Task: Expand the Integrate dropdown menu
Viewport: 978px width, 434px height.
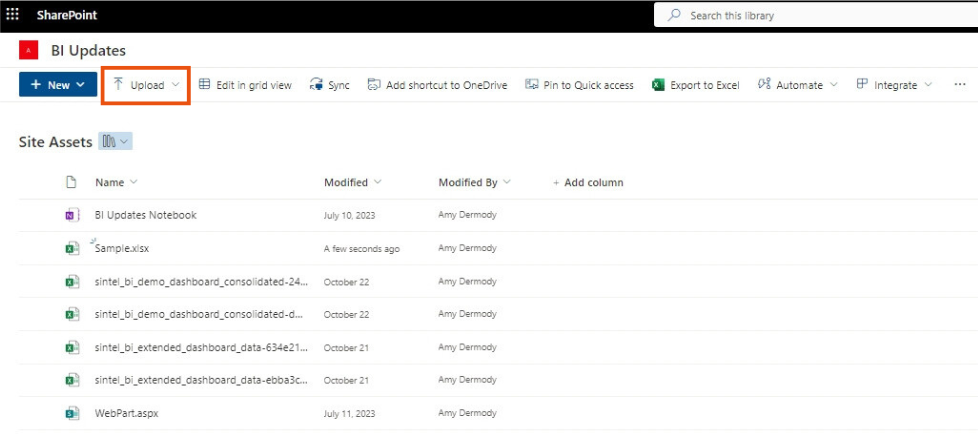Action: (x=894, y=85)
